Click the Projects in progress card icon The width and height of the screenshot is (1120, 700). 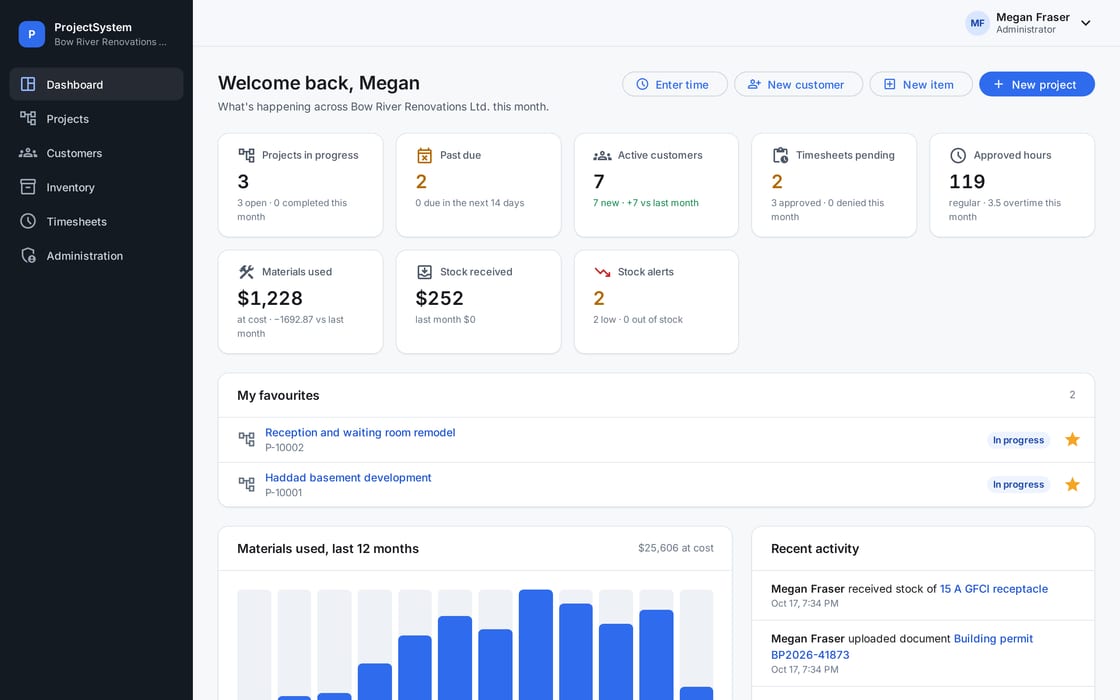tap(246, 155)
